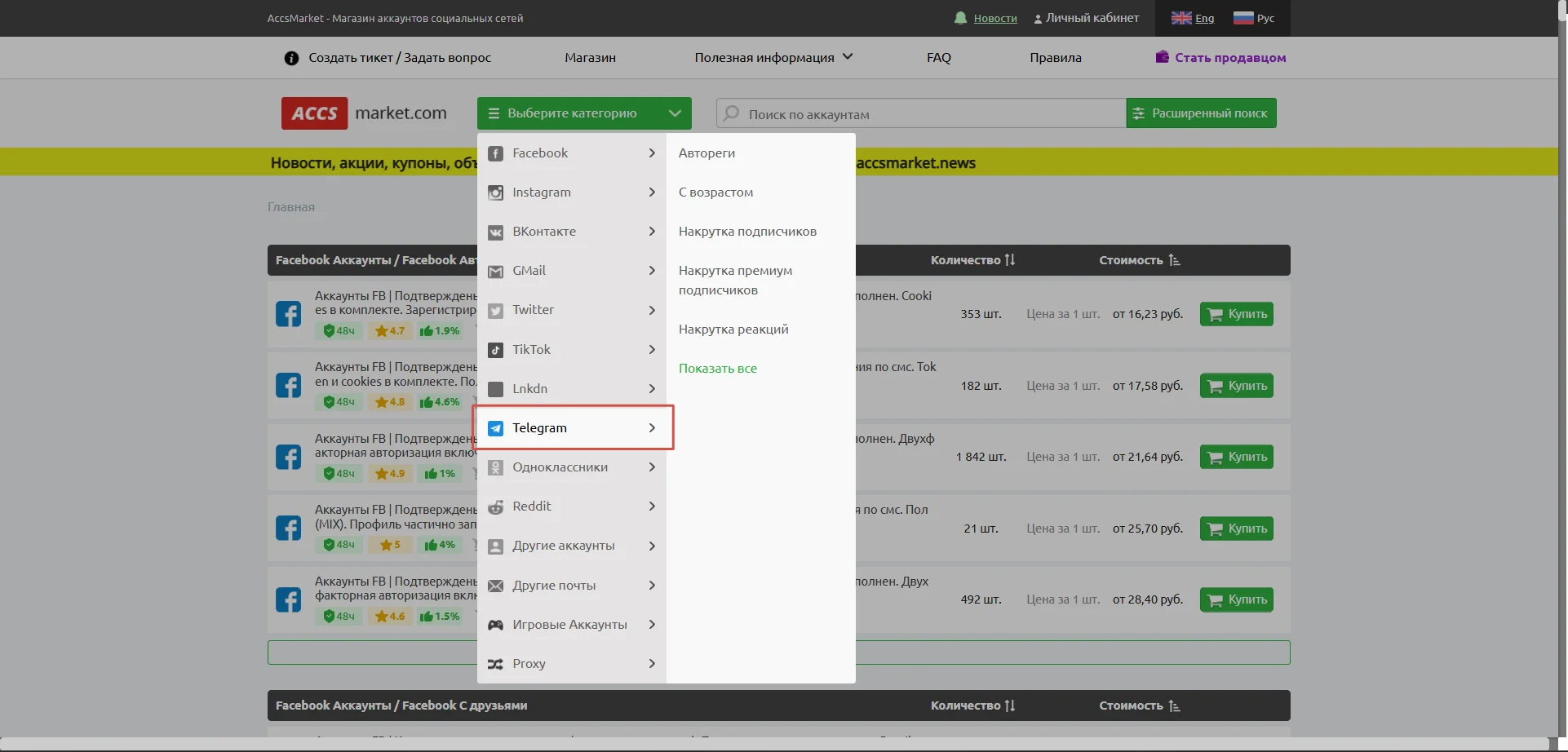Sort first table by Количество
This screenshot has width=1568, height=752.
pyautogui.click(x=973, y=260)
